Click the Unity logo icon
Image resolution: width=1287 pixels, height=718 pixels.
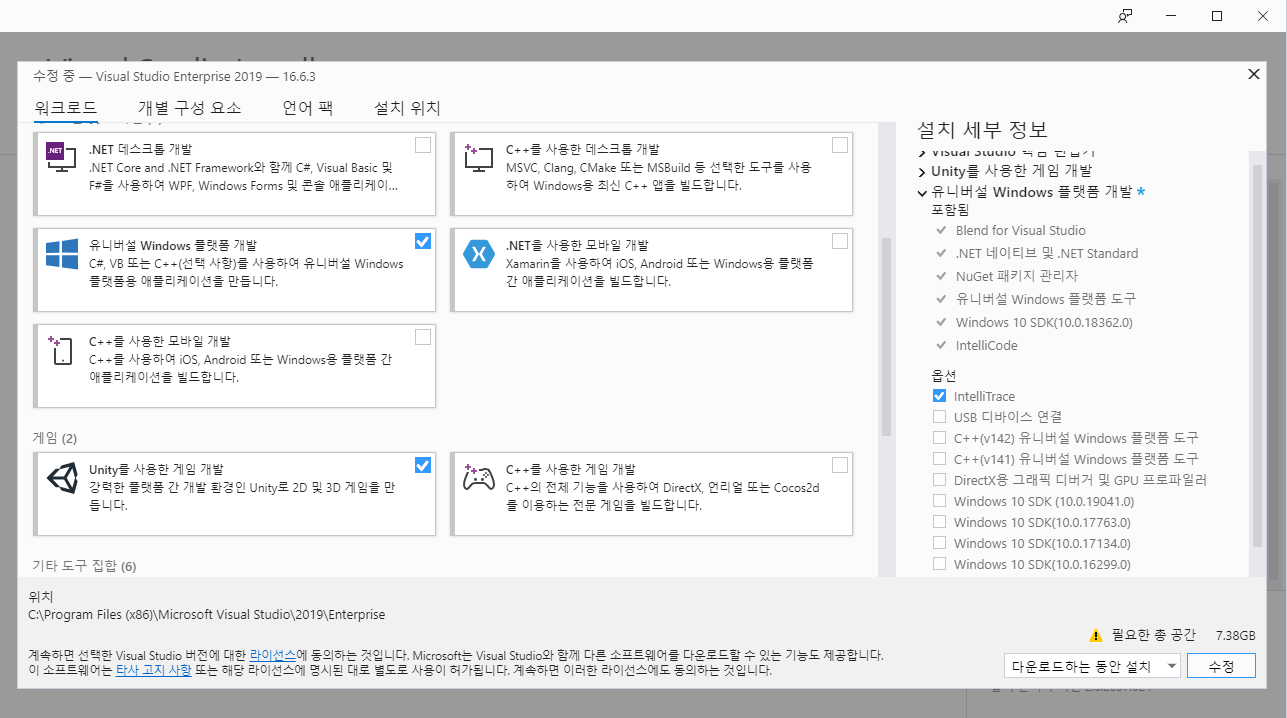tap(62, 478)
